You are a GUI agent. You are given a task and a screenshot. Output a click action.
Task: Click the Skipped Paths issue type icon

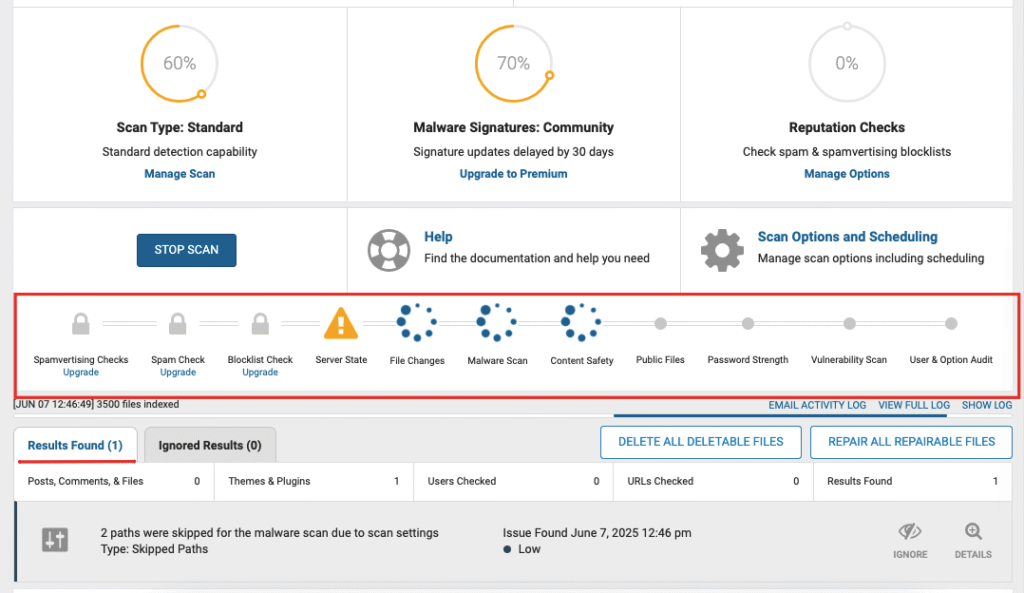(x=55, y=540)
